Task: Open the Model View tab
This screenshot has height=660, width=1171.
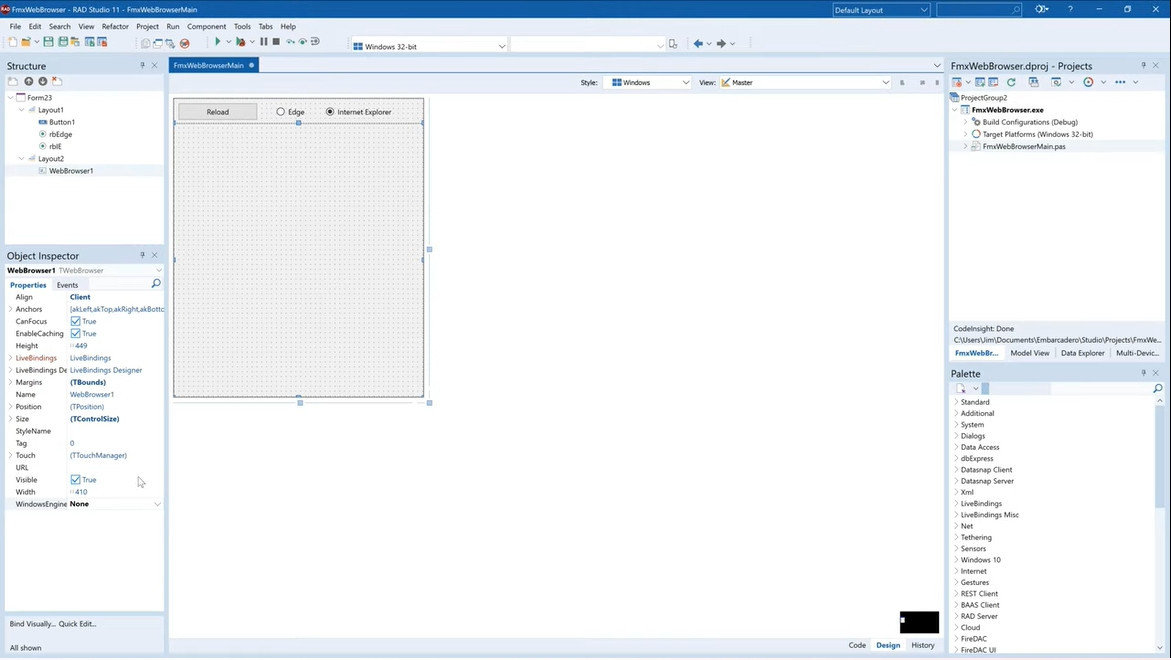Action: coord(1030,353)
